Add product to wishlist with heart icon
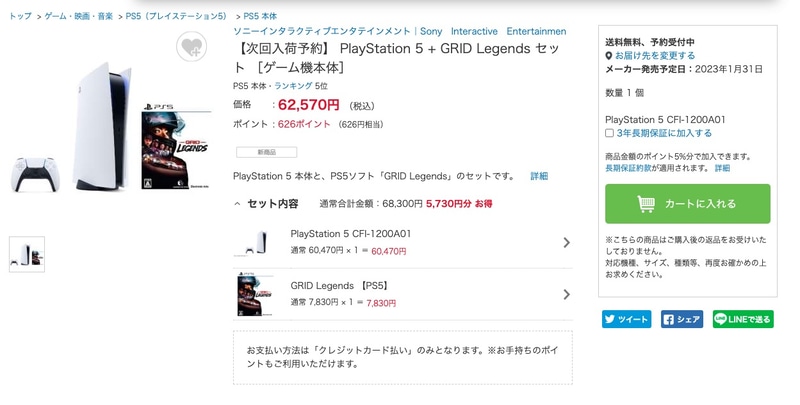800x405 pixels. 192,47
